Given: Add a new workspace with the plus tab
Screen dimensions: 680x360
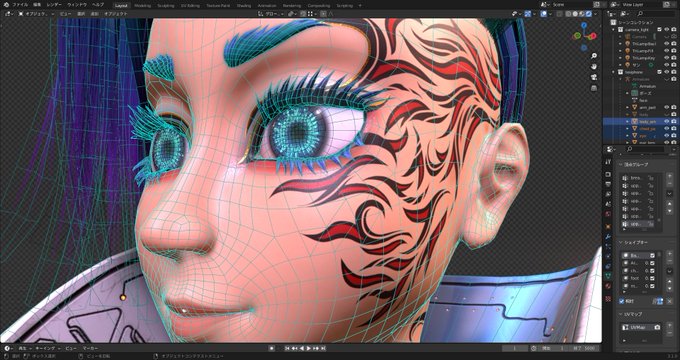Looking at the screenshot, I should pos(360,6).
